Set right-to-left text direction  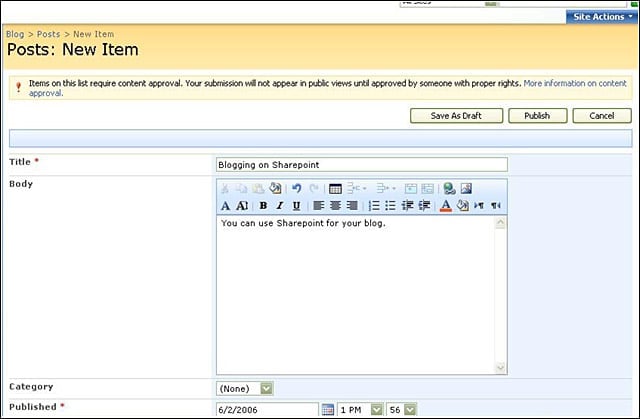tap(496, 206)
